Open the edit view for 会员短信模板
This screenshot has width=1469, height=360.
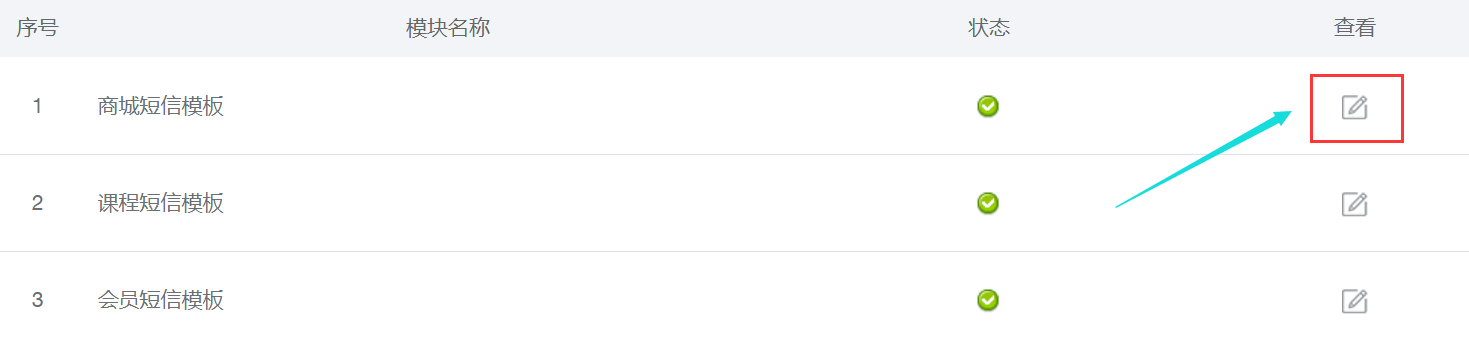coord(1354,301)
